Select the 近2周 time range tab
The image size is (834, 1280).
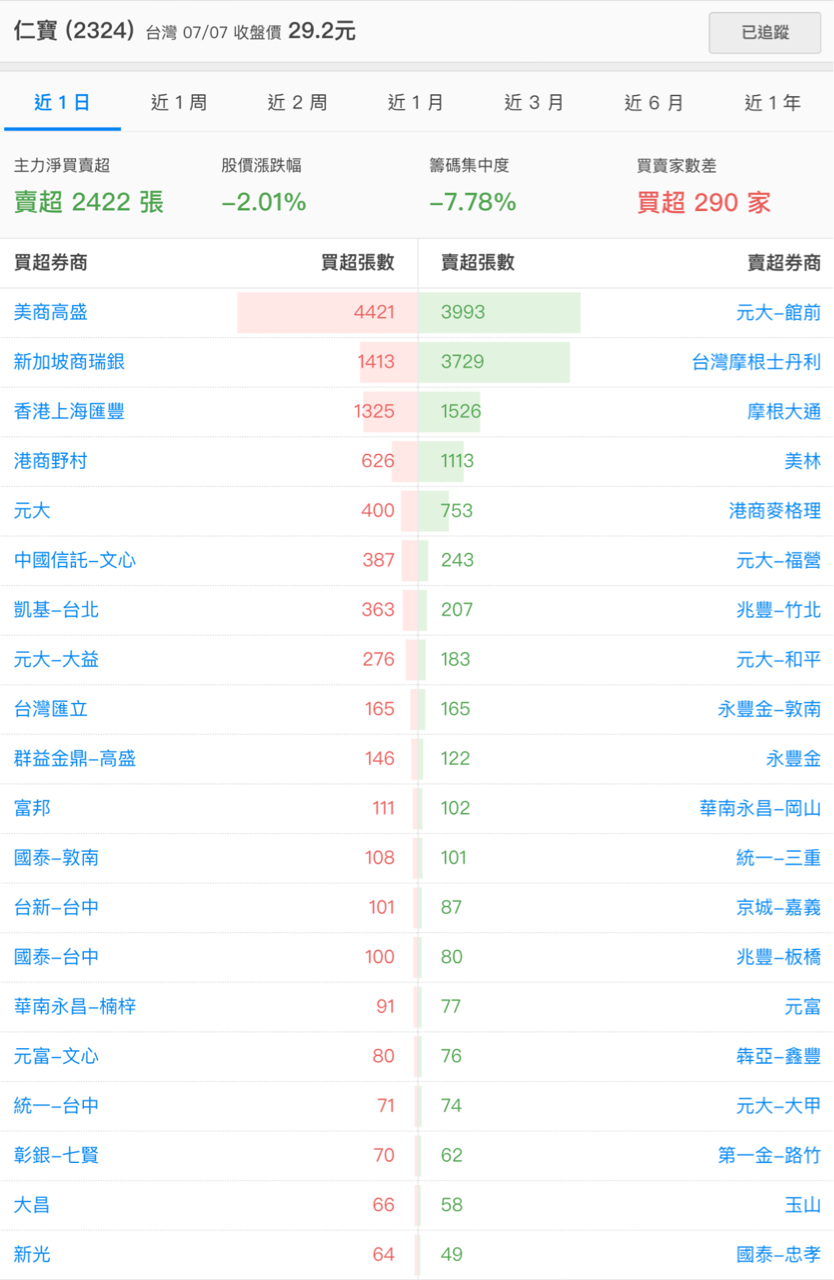[297, 102]
